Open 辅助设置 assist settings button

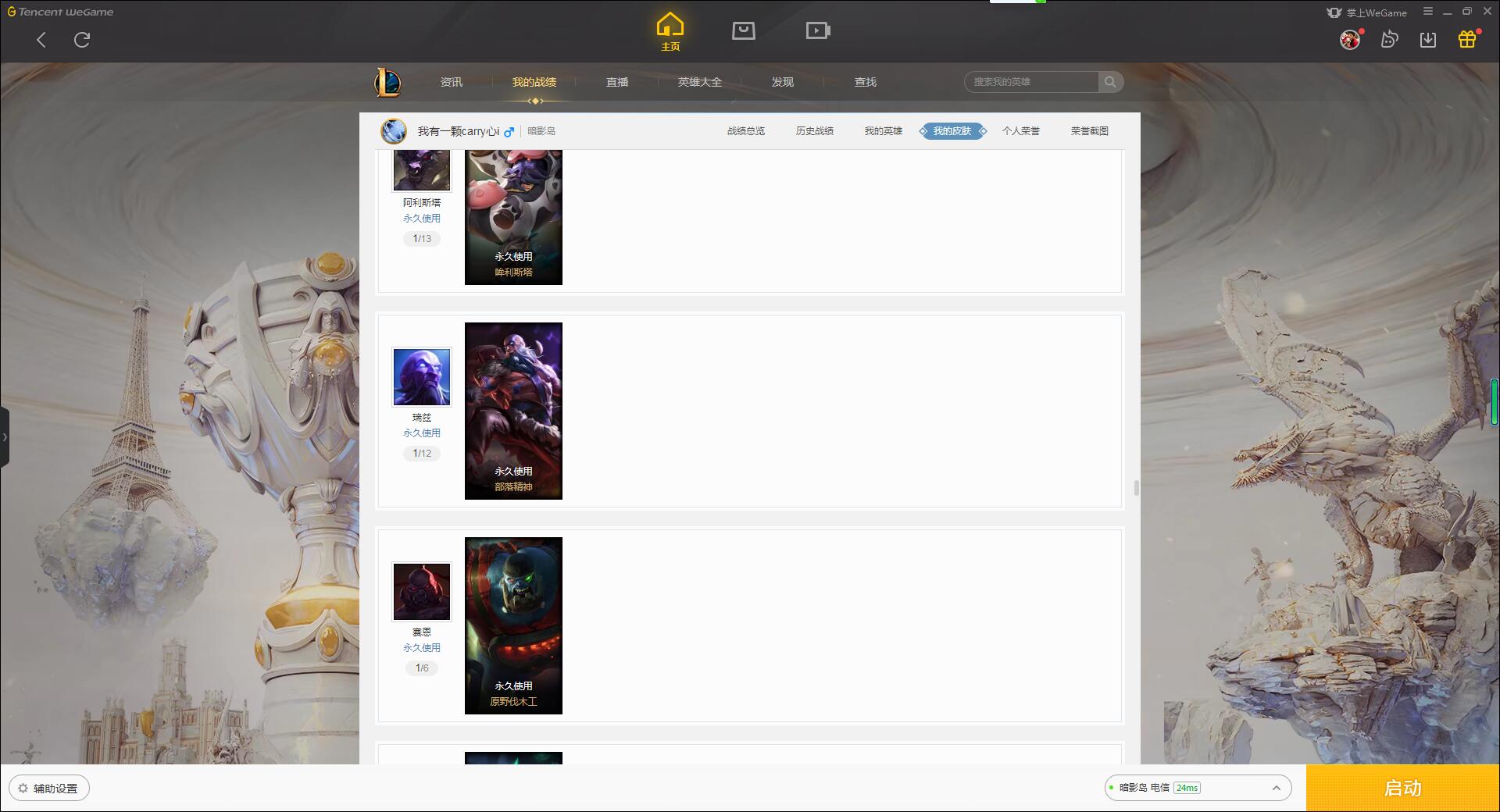click(49, 789)
